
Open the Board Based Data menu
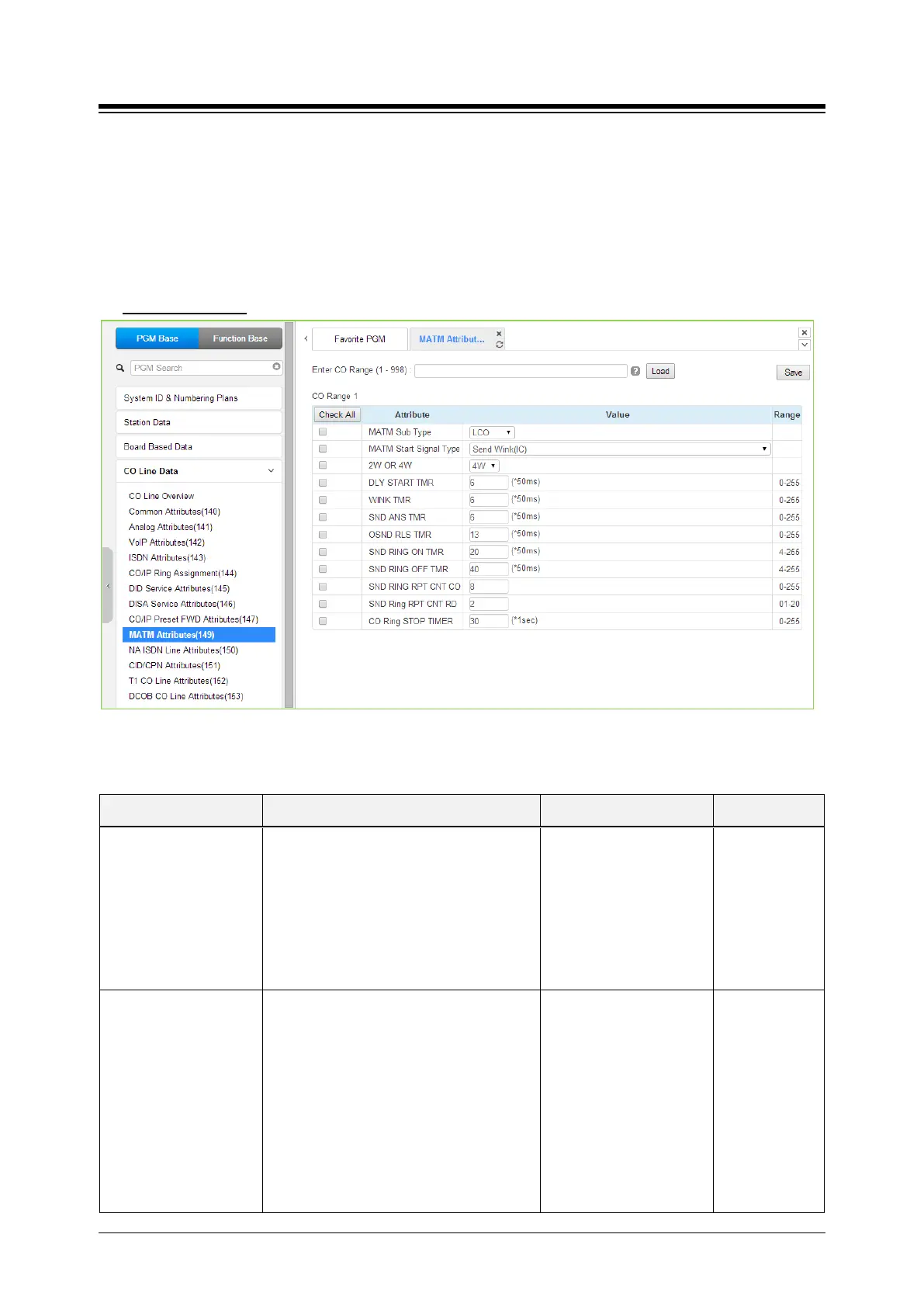[199, 447]
